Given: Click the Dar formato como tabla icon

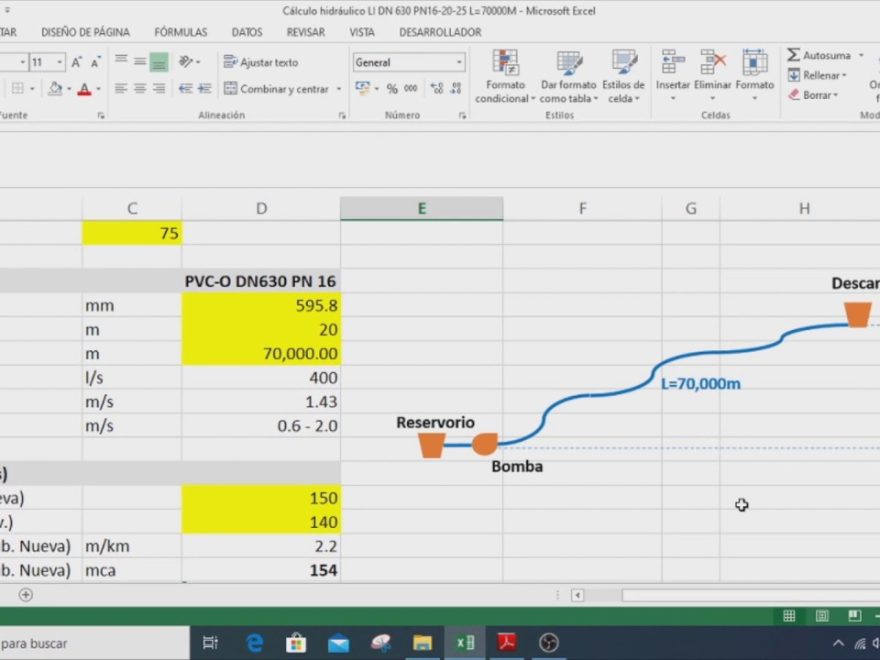Looking at the screenshot, I should (x=568, y=64).
